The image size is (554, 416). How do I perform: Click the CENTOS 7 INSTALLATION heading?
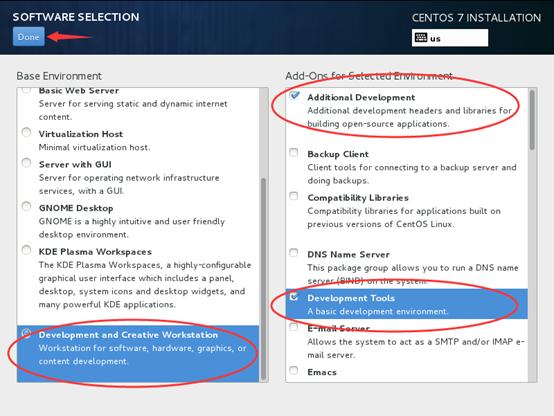pyautogui.click(x=476, y=18)
